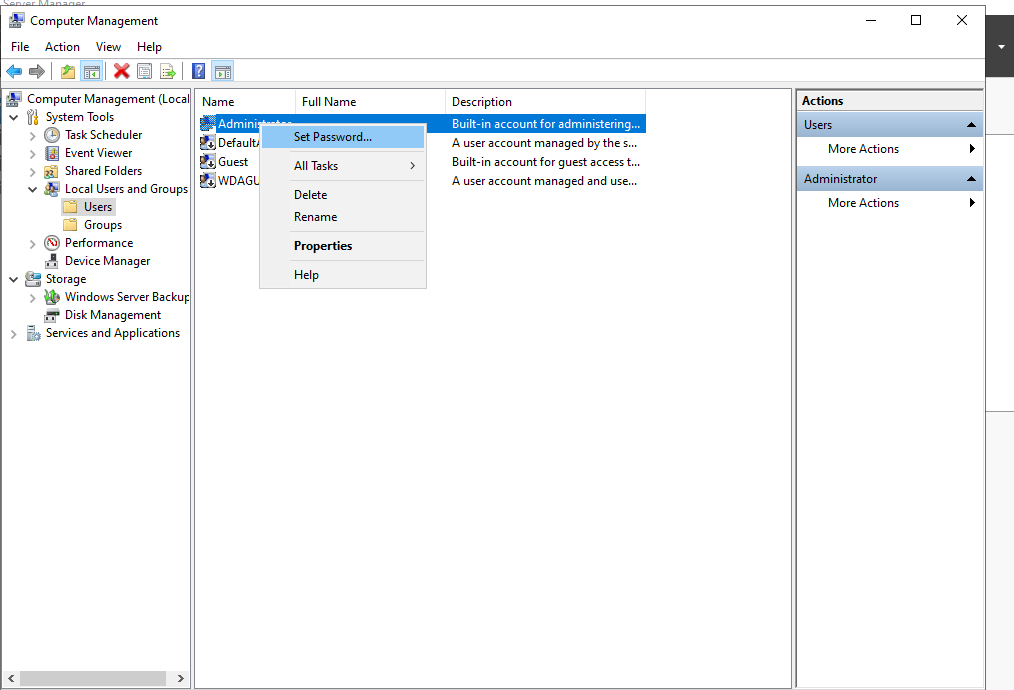Open the Action menu
This screenshot has height=690, width=1014.
tap(62, 47)
